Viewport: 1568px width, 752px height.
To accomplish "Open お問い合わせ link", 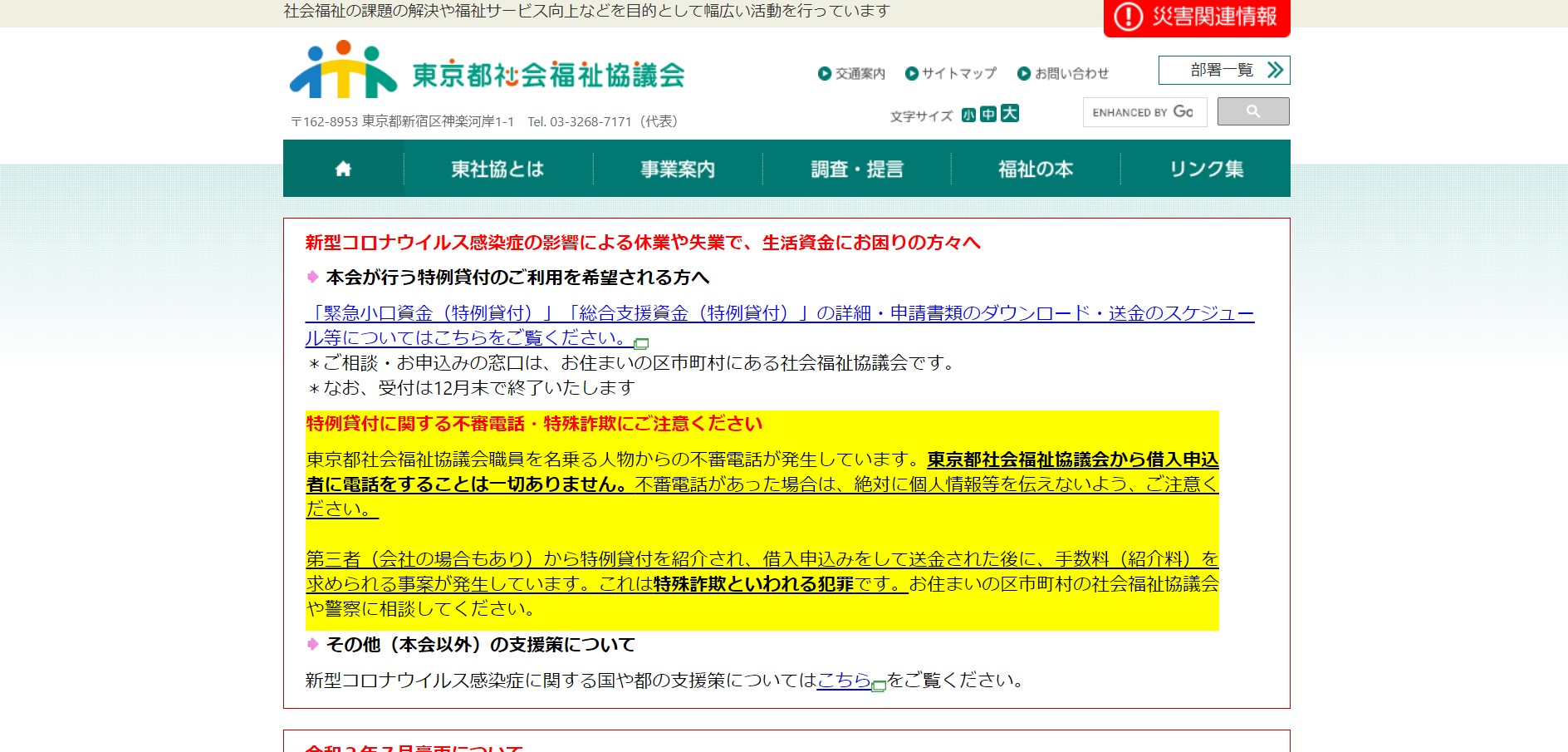I will 1063,73.
